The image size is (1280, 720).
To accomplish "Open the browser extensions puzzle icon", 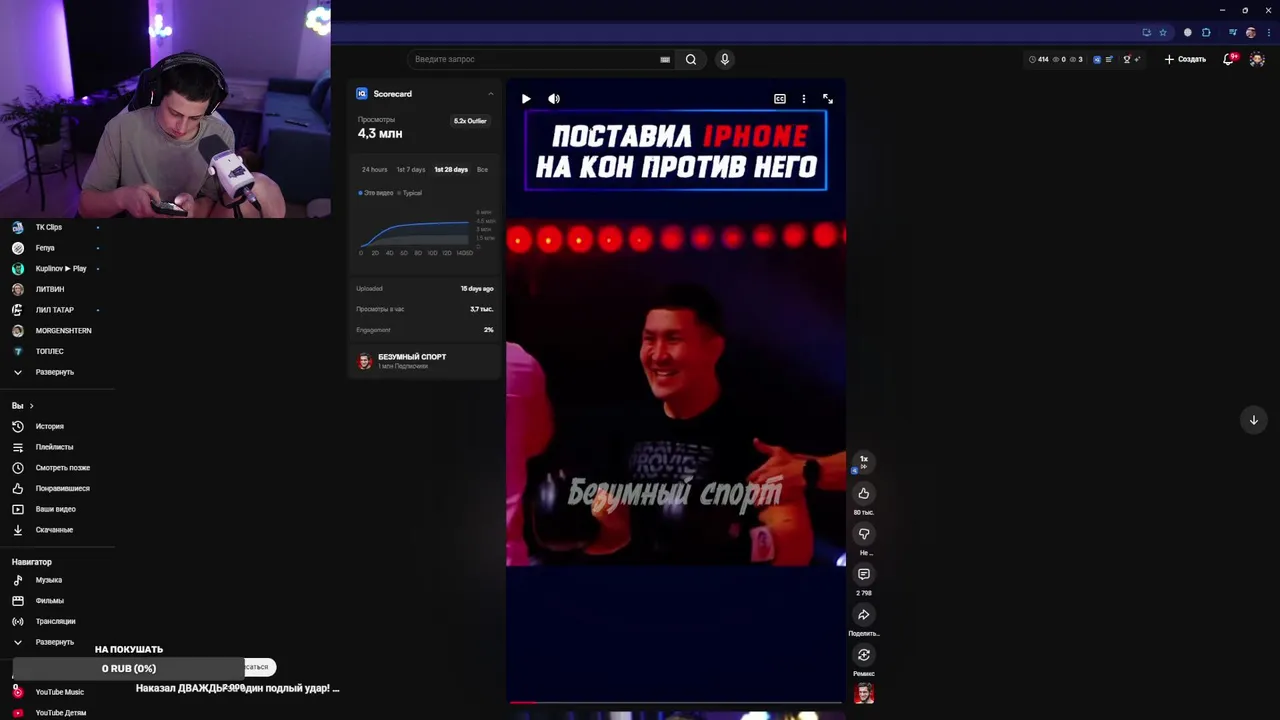I will point(1206,32).
